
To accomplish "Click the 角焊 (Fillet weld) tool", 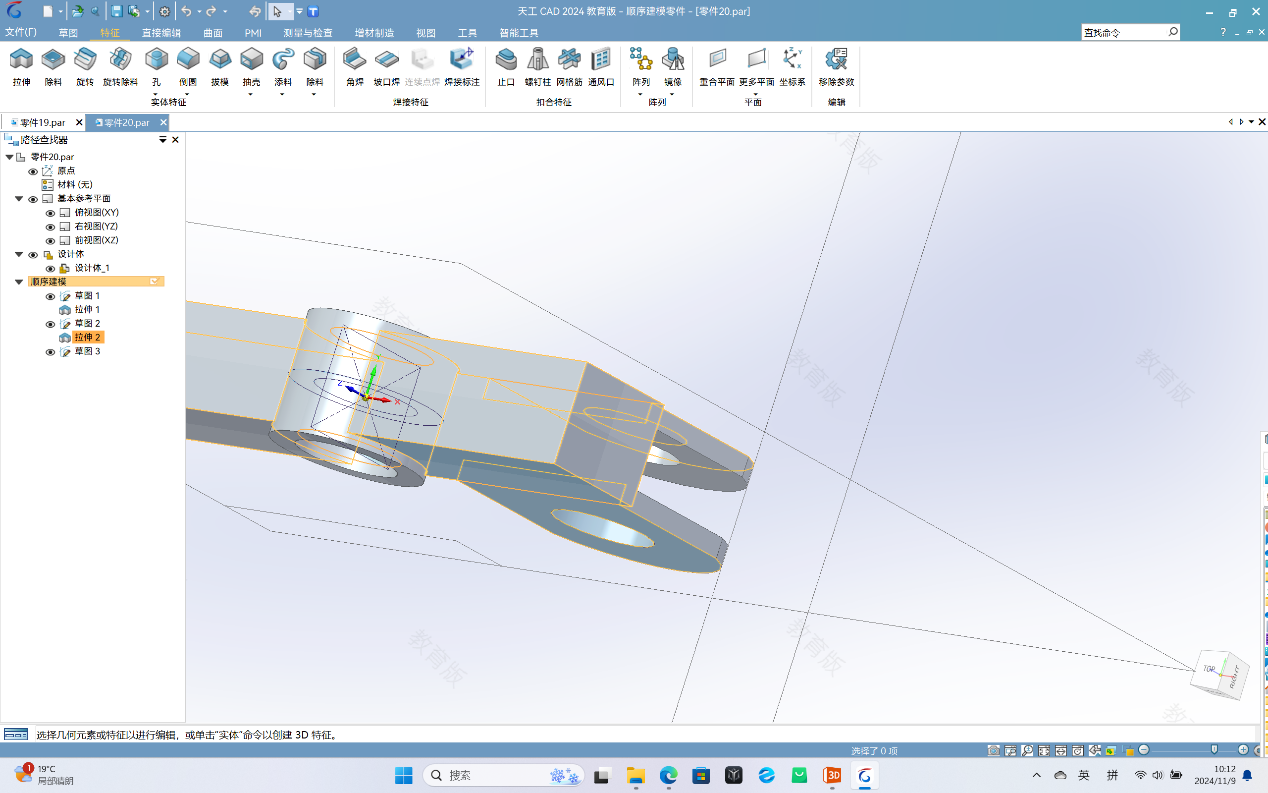I will pos(355,66).
